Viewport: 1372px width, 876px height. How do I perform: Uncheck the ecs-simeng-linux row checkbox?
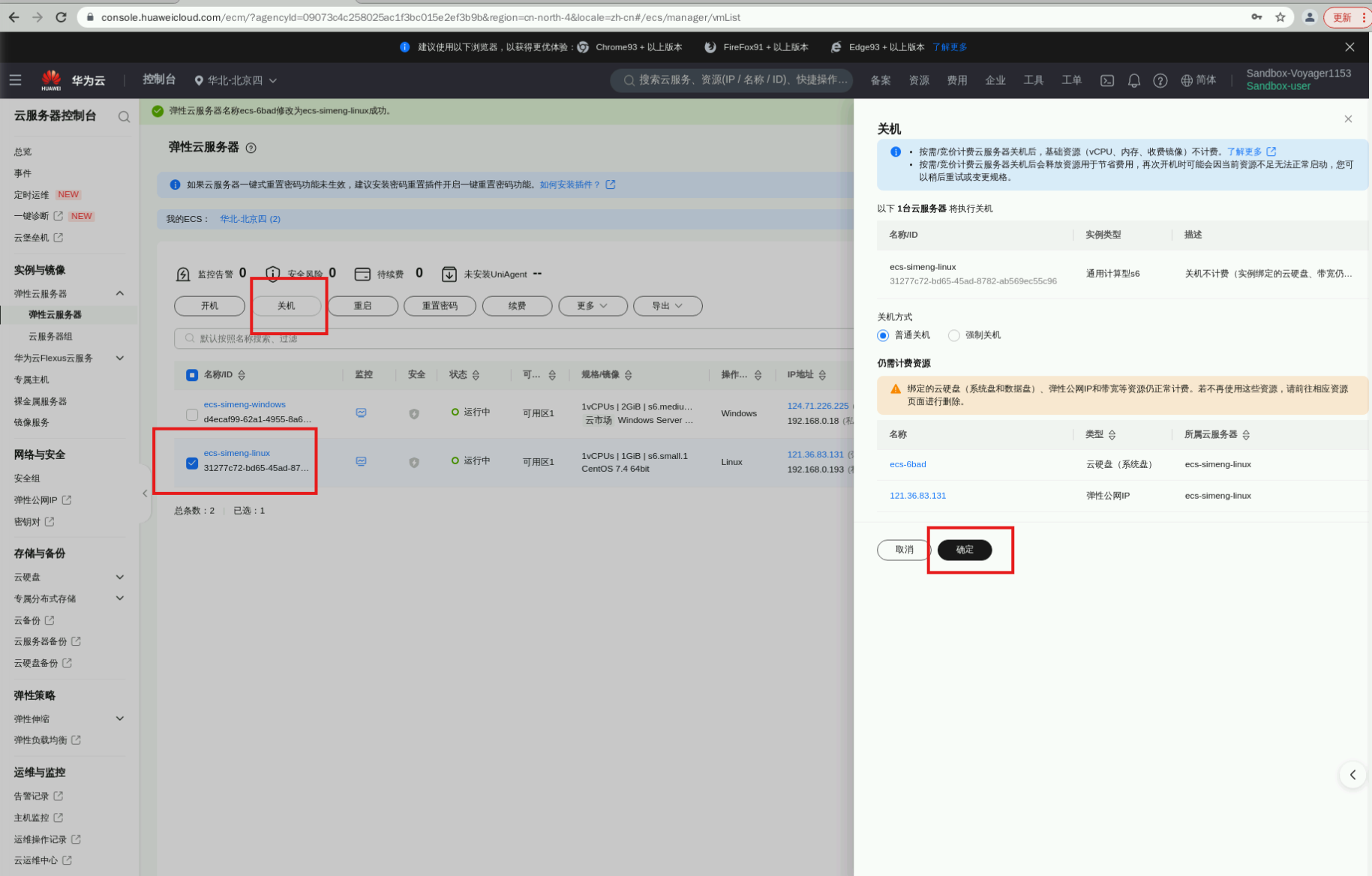click(192, 463)
